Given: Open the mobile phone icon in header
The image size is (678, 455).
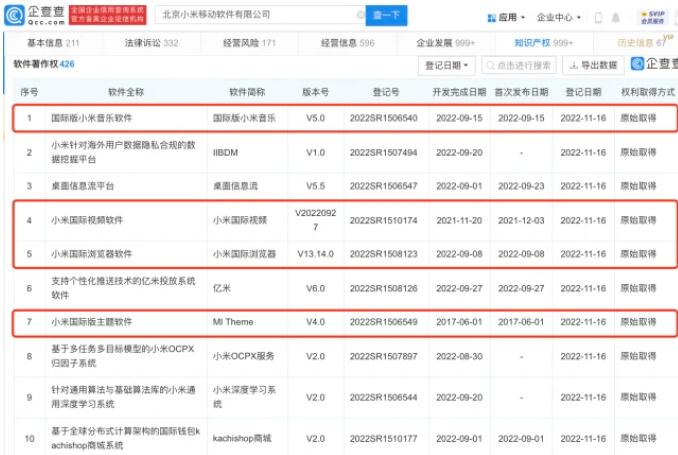Looking at the screenshot, I should coord(599,18).
